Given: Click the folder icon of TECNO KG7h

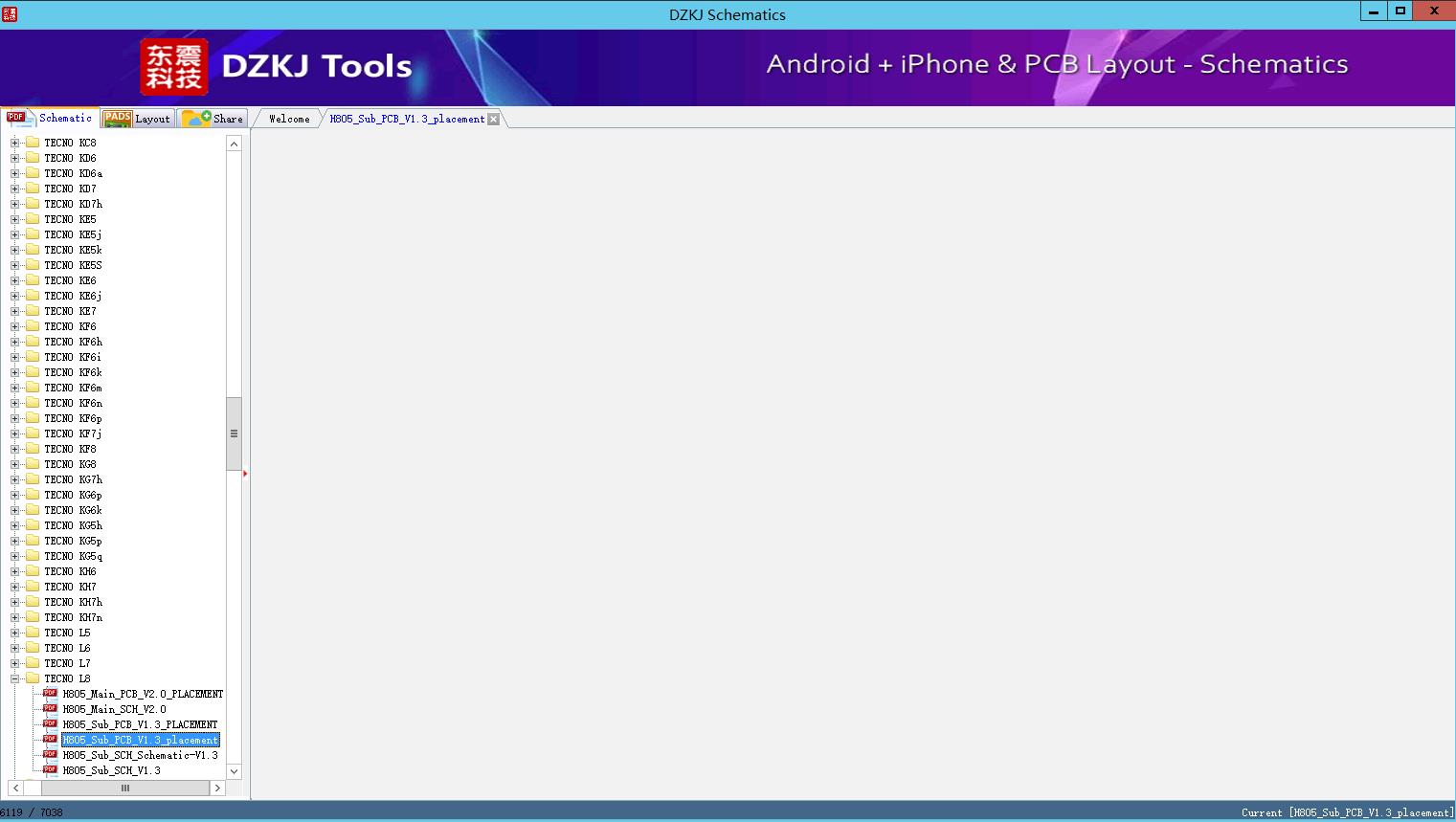Looking at the screenshot, I should point(32,479).
